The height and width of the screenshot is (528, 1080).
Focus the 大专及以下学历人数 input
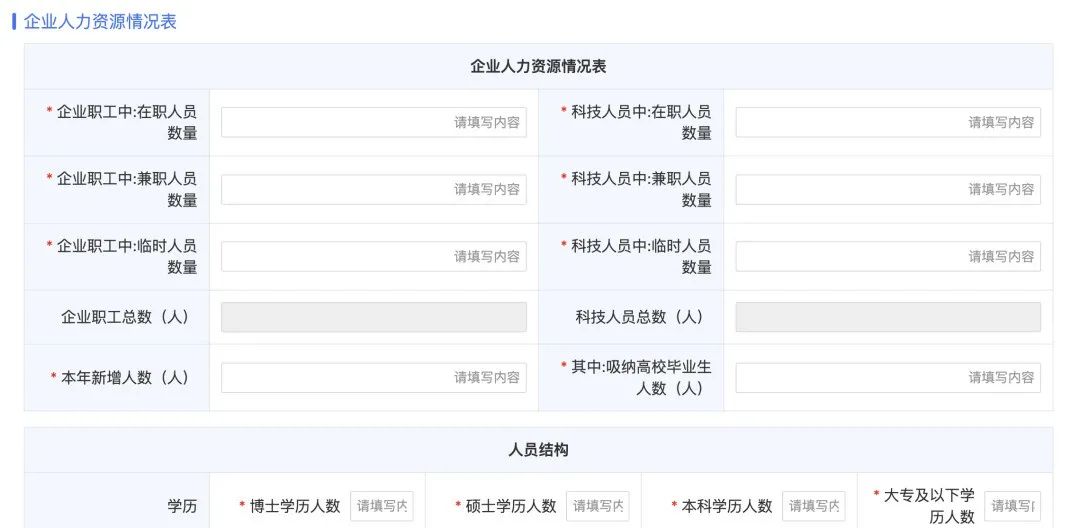[1011, 506]
